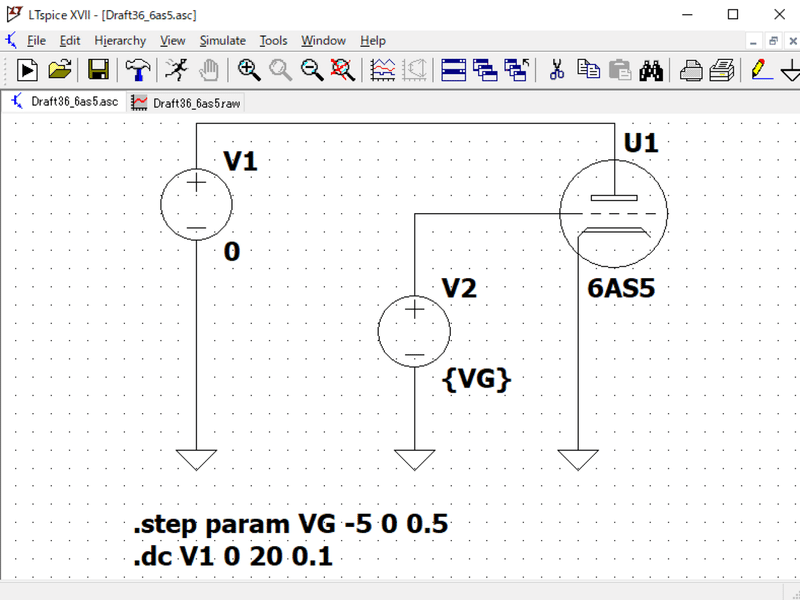
Task: Tile windows using the tile icon
Action: [454, 70]
